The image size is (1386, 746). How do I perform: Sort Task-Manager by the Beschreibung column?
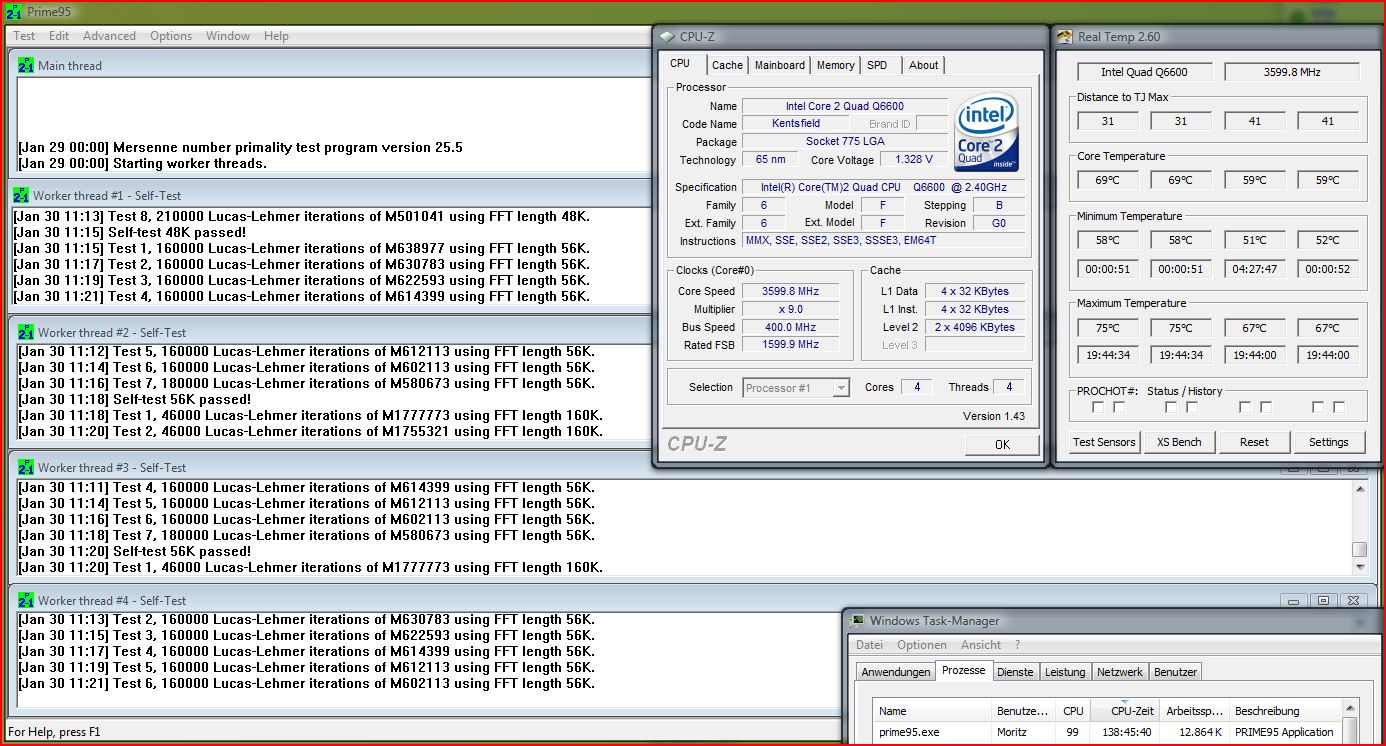tap(1285, 711)
